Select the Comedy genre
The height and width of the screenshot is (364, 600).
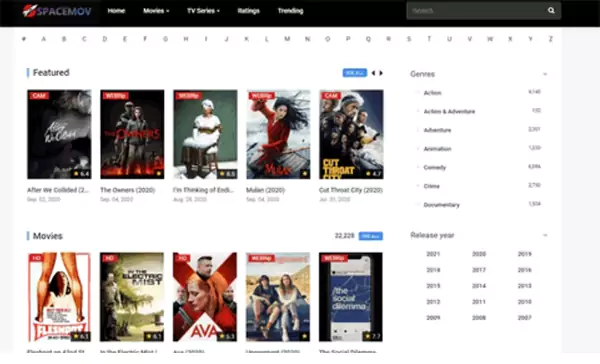[x=435, y=167]
